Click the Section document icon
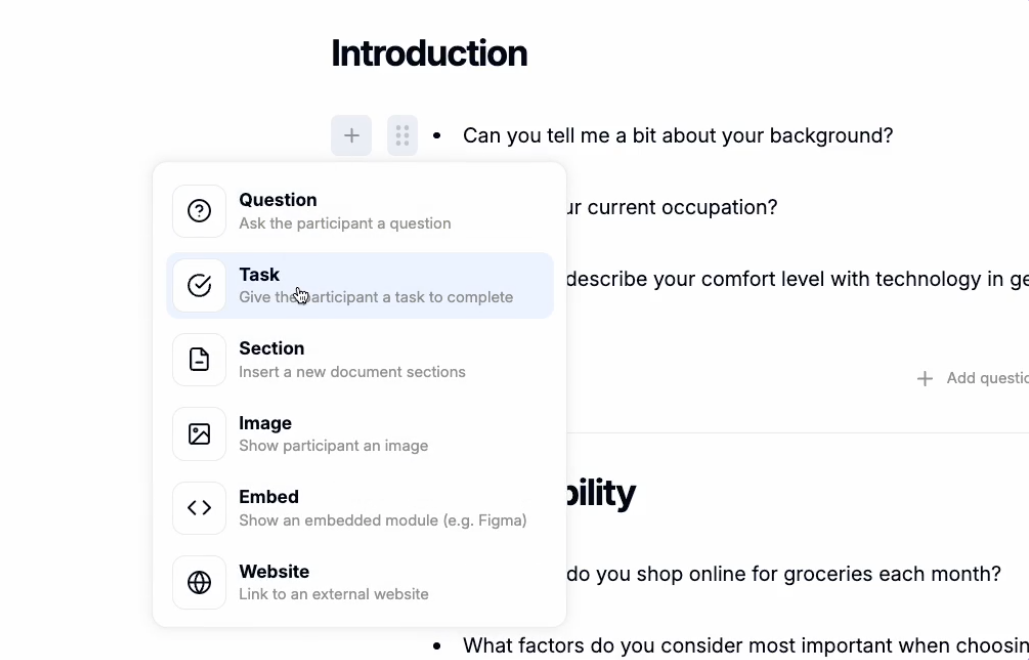 199,360
